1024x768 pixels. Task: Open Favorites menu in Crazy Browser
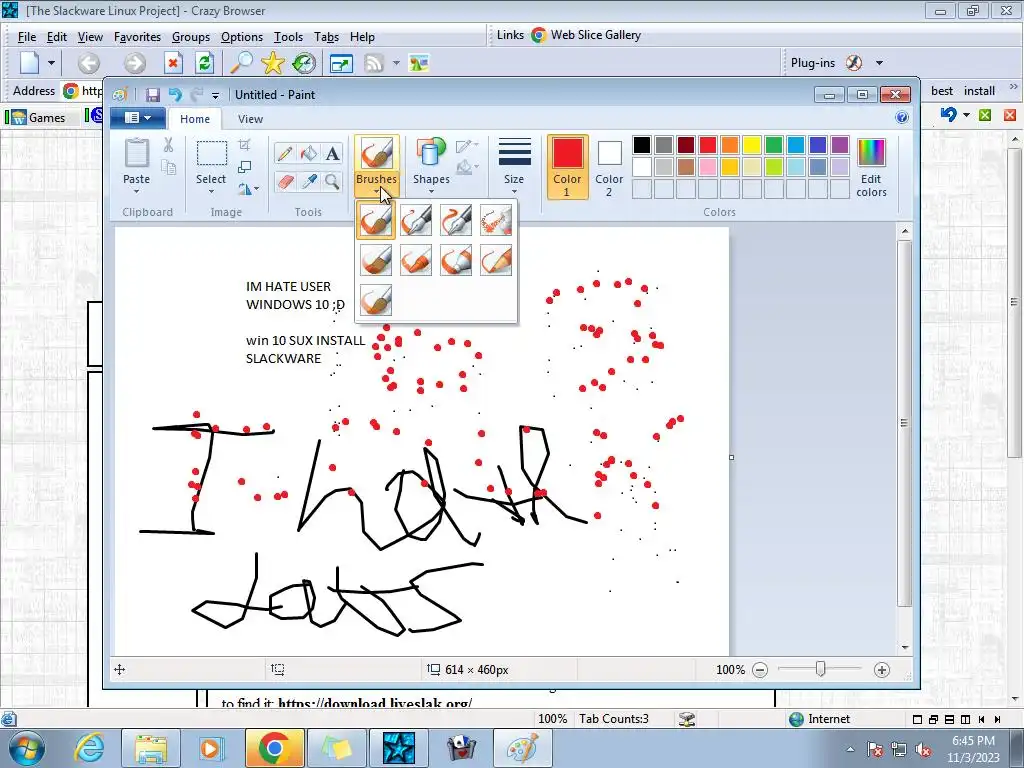pyautogui.click(x=137, y=37)
